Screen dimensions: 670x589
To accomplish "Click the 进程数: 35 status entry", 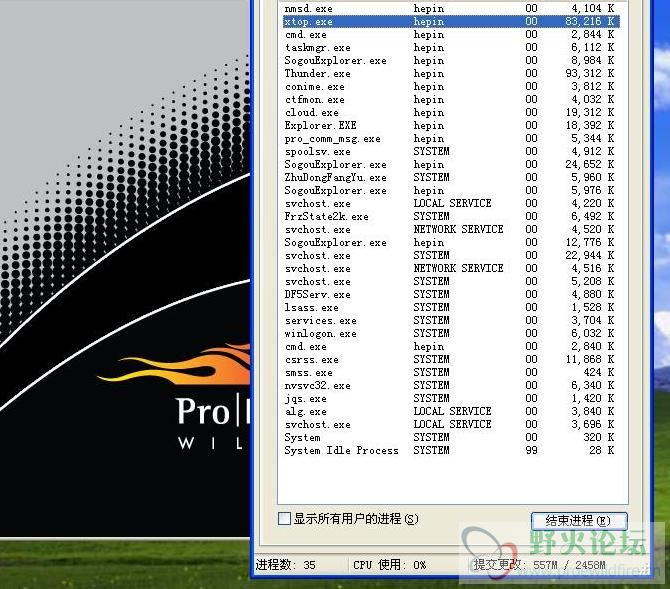I will tap(286, 565).
